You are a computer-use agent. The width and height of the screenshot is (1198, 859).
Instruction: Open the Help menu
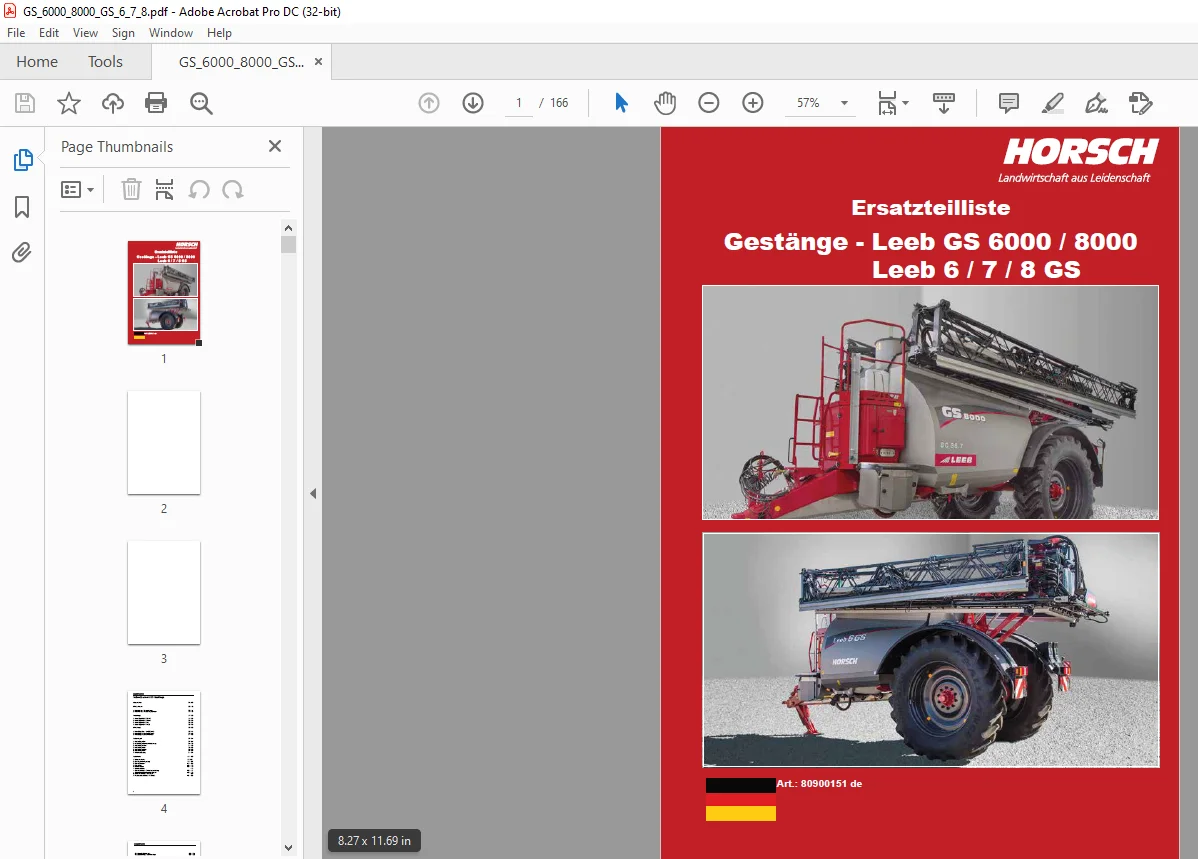[x=219, y=33]
